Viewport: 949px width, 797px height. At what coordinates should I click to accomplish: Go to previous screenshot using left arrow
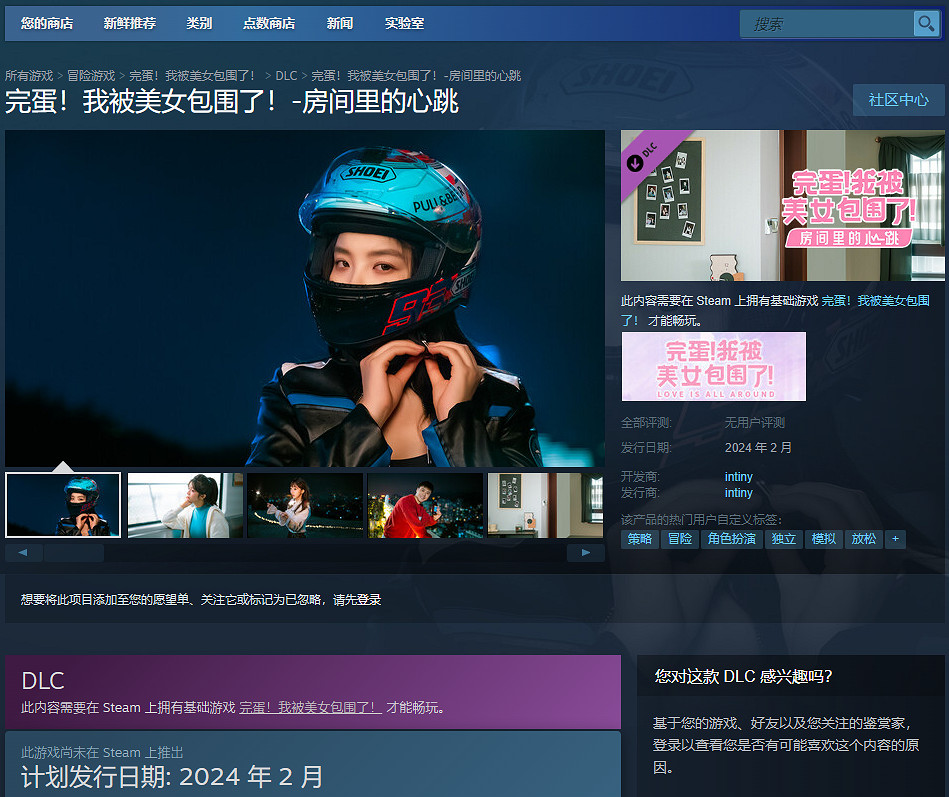[23, 551]
